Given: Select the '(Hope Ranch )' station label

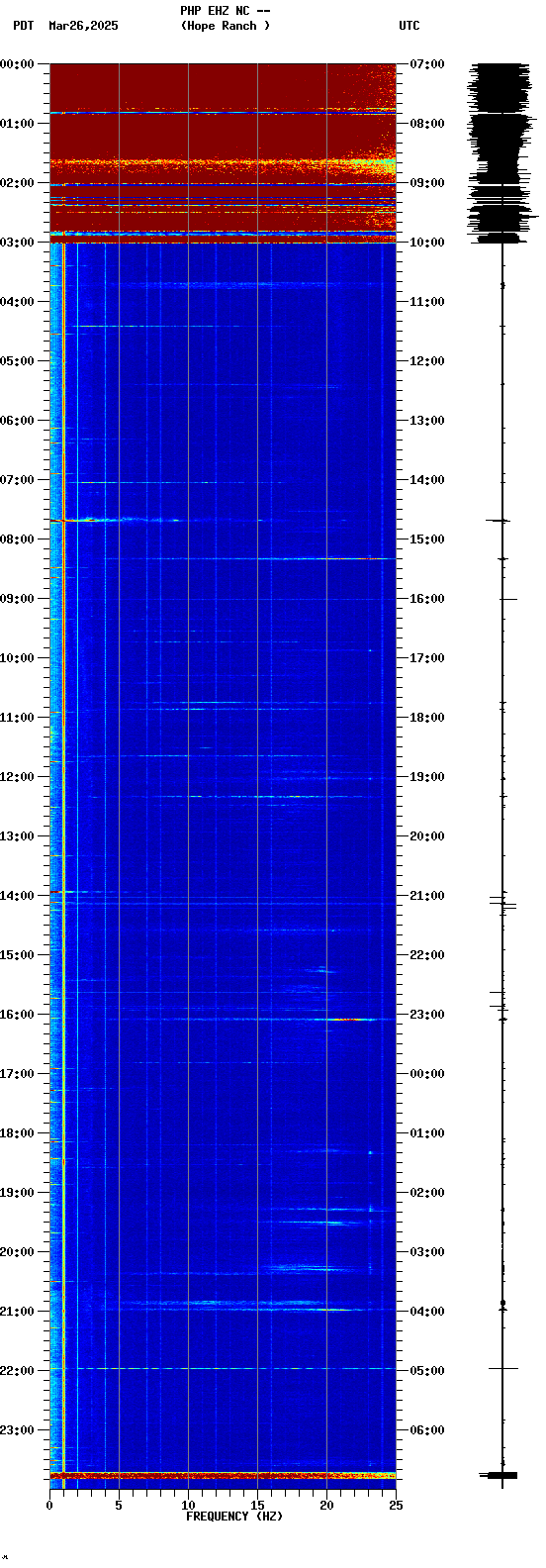Looking at the screenshot, I should (x=225, y=26).
